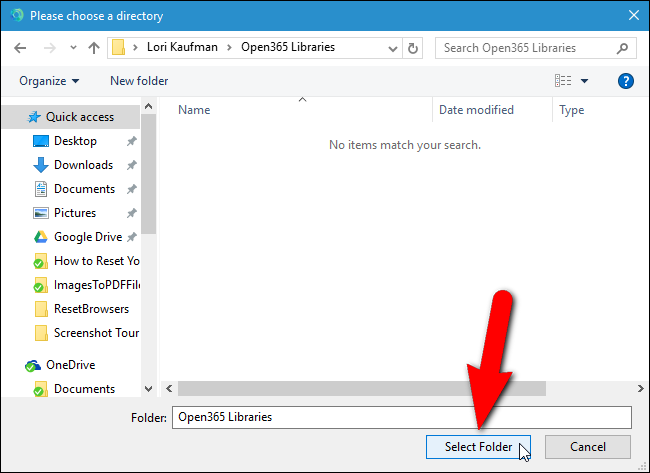Open recent locations dropdown chevron
Viewport: 650px width, 473px height.
[x=73, y=48]
